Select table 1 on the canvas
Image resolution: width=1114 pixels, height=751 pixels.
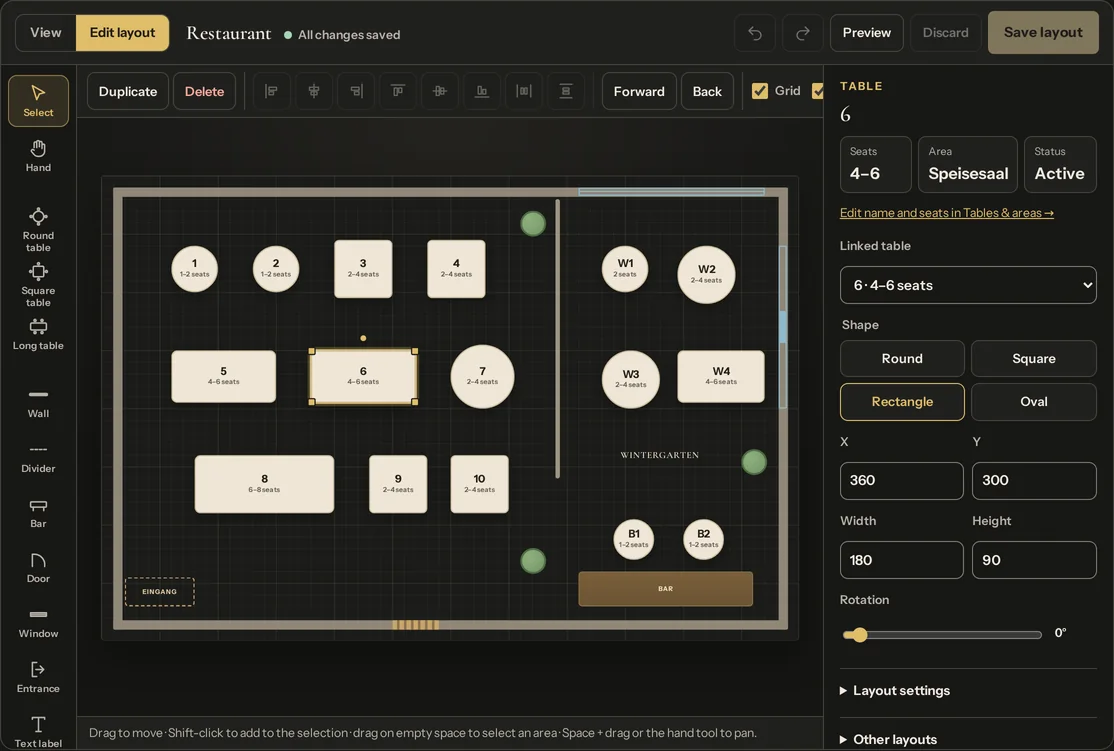[x=195, y=269]
